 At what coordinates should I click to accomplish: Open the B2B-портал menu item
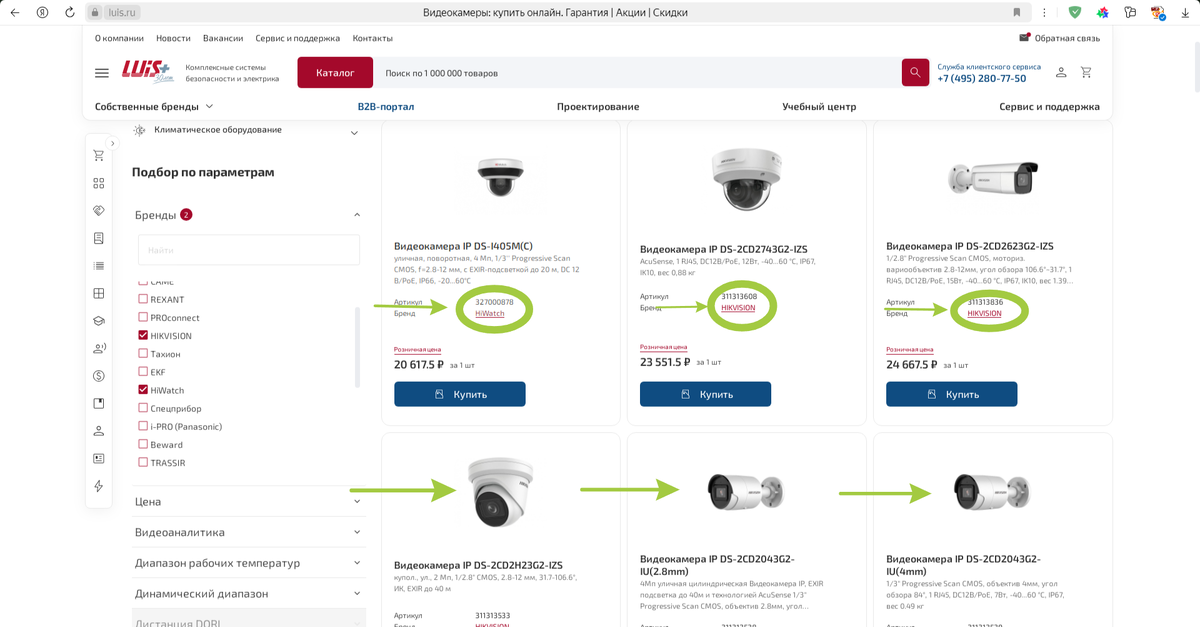pos(386,107)
